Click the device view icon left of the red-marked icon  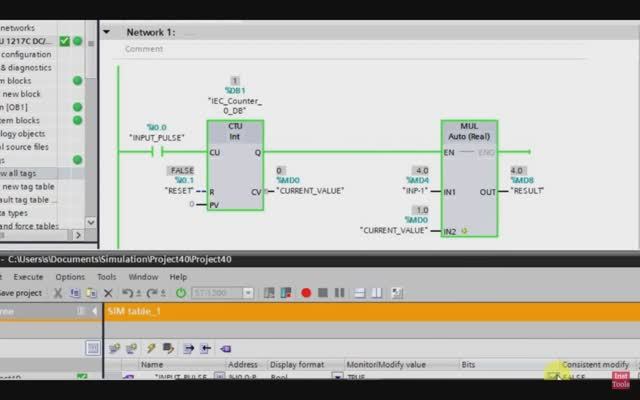coord(269,293)
